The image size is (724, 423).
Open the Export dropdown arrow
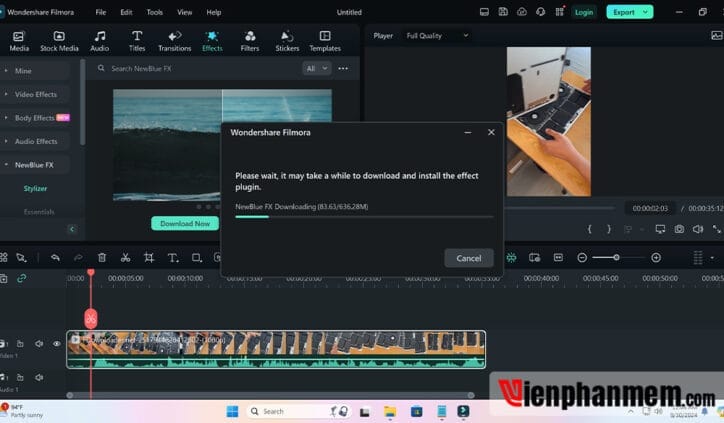646,12
